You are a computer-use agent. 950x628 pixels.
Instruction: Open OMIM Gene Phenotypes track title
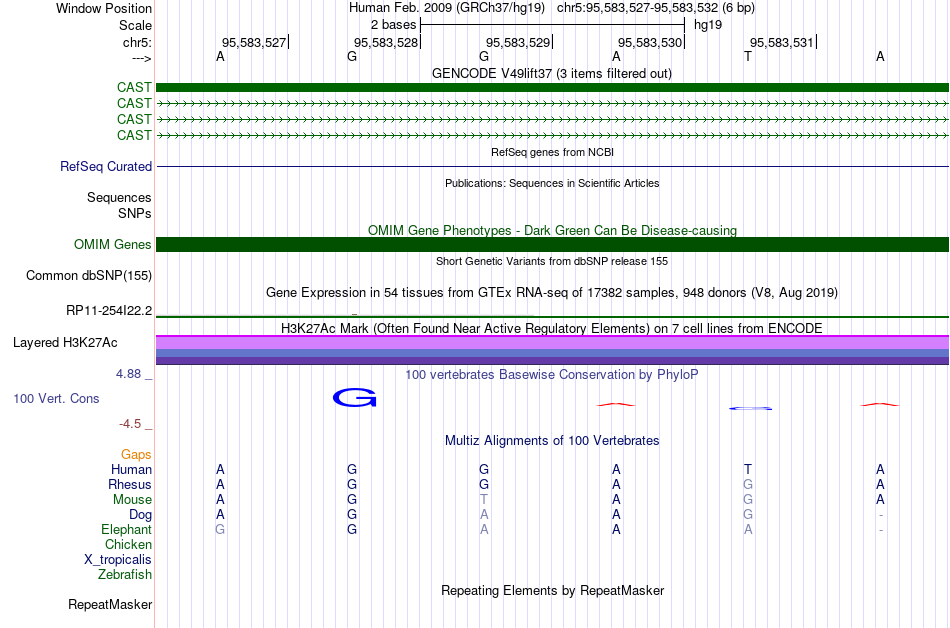(x=553, y=230)
